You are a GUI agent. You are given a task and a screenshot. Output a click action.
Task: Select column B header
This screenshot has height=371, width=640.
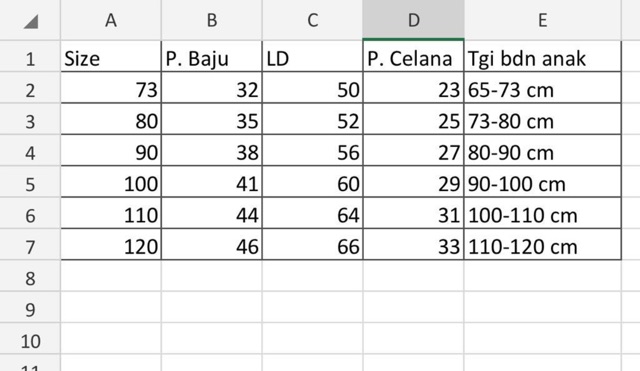(212, 20)
